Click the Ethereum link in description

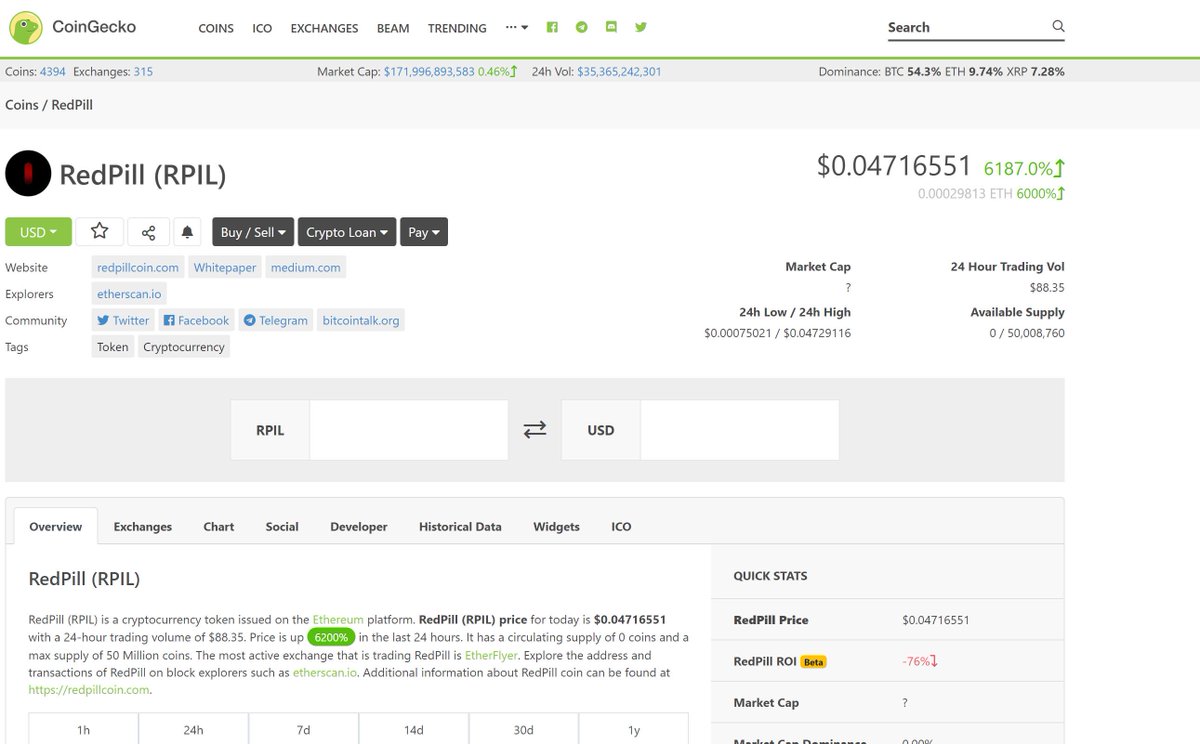(x=338, y=620)
